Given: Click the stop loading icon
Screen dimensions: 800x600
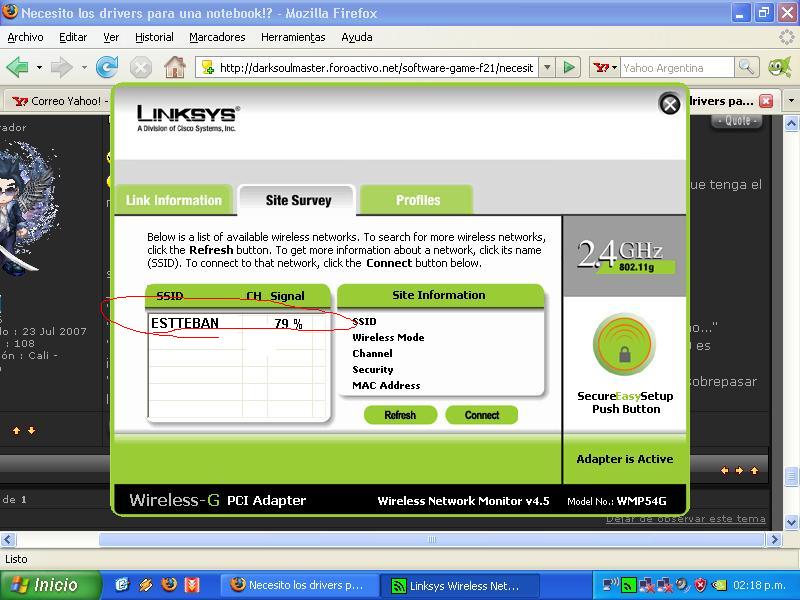Looking at the screenshot, I should point(140,67).
